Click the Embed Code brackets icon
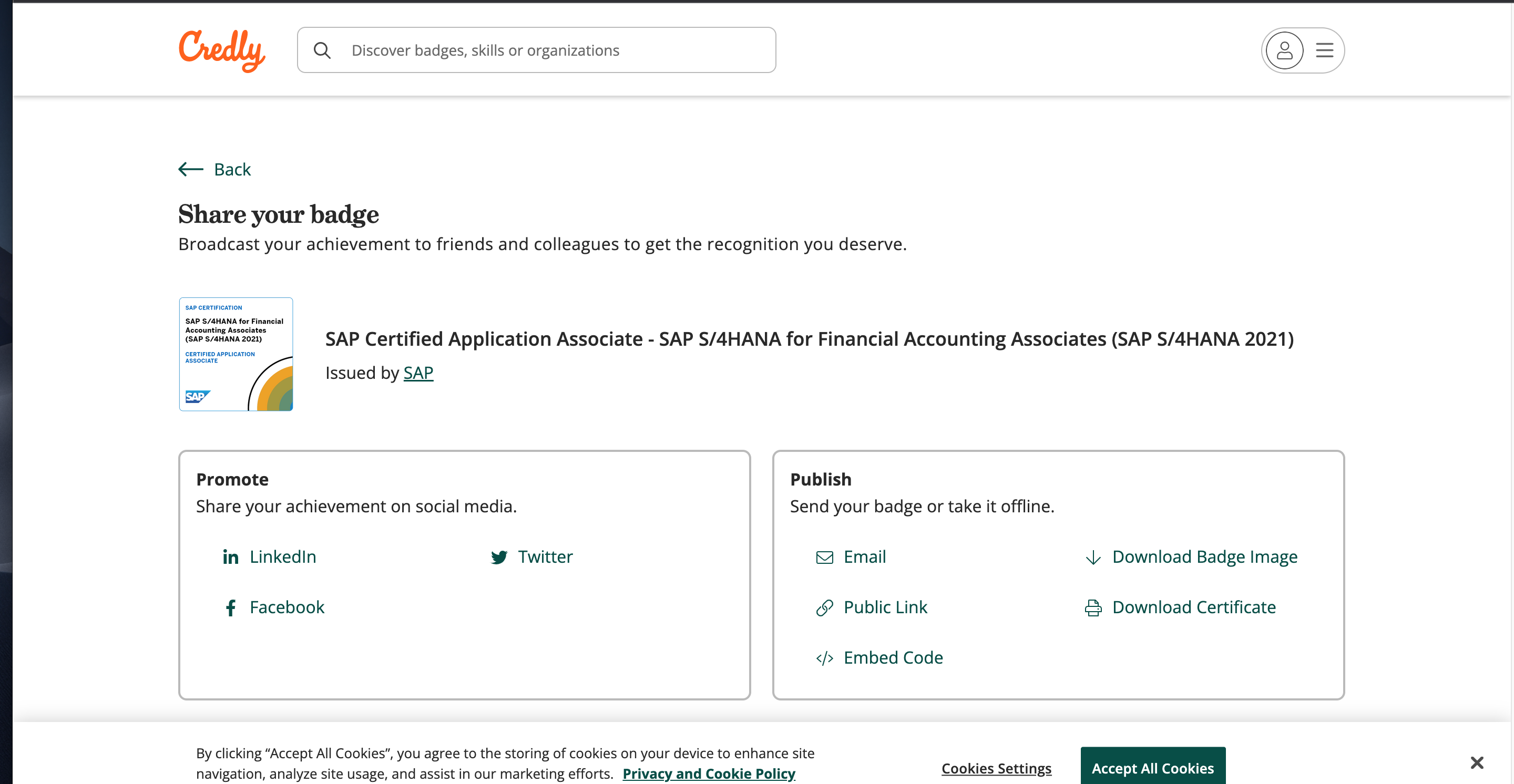 824,658
